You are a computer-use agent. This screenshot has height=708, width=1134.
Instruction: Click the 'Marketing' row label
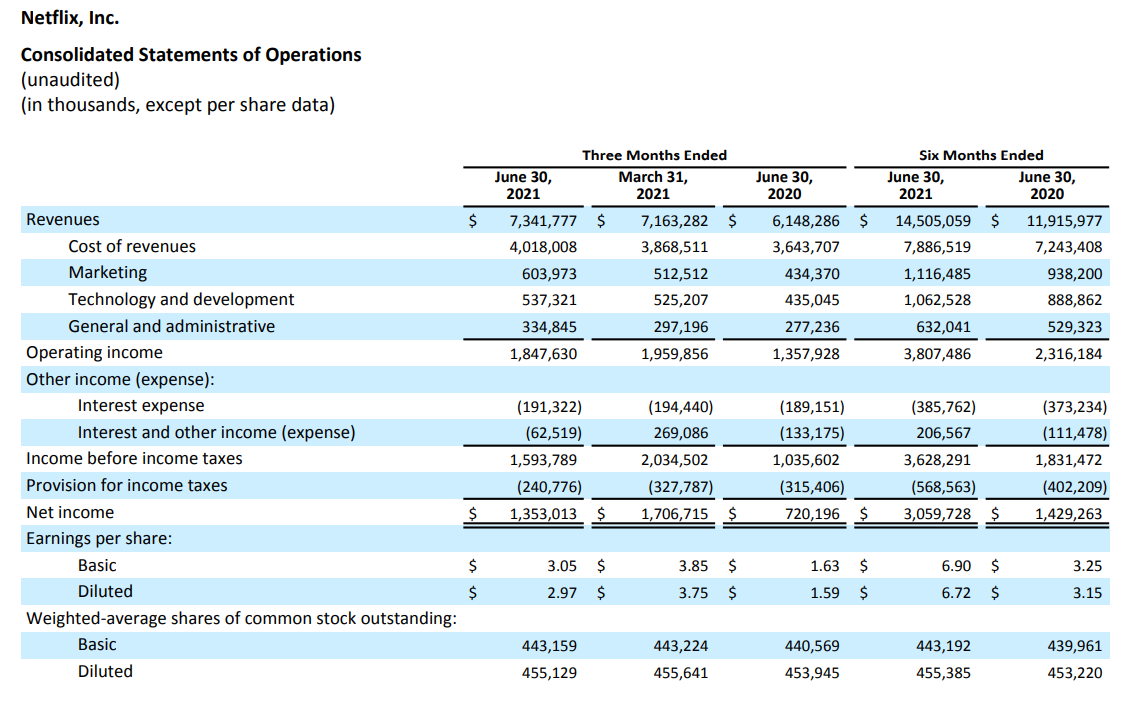tap(108, 273)
